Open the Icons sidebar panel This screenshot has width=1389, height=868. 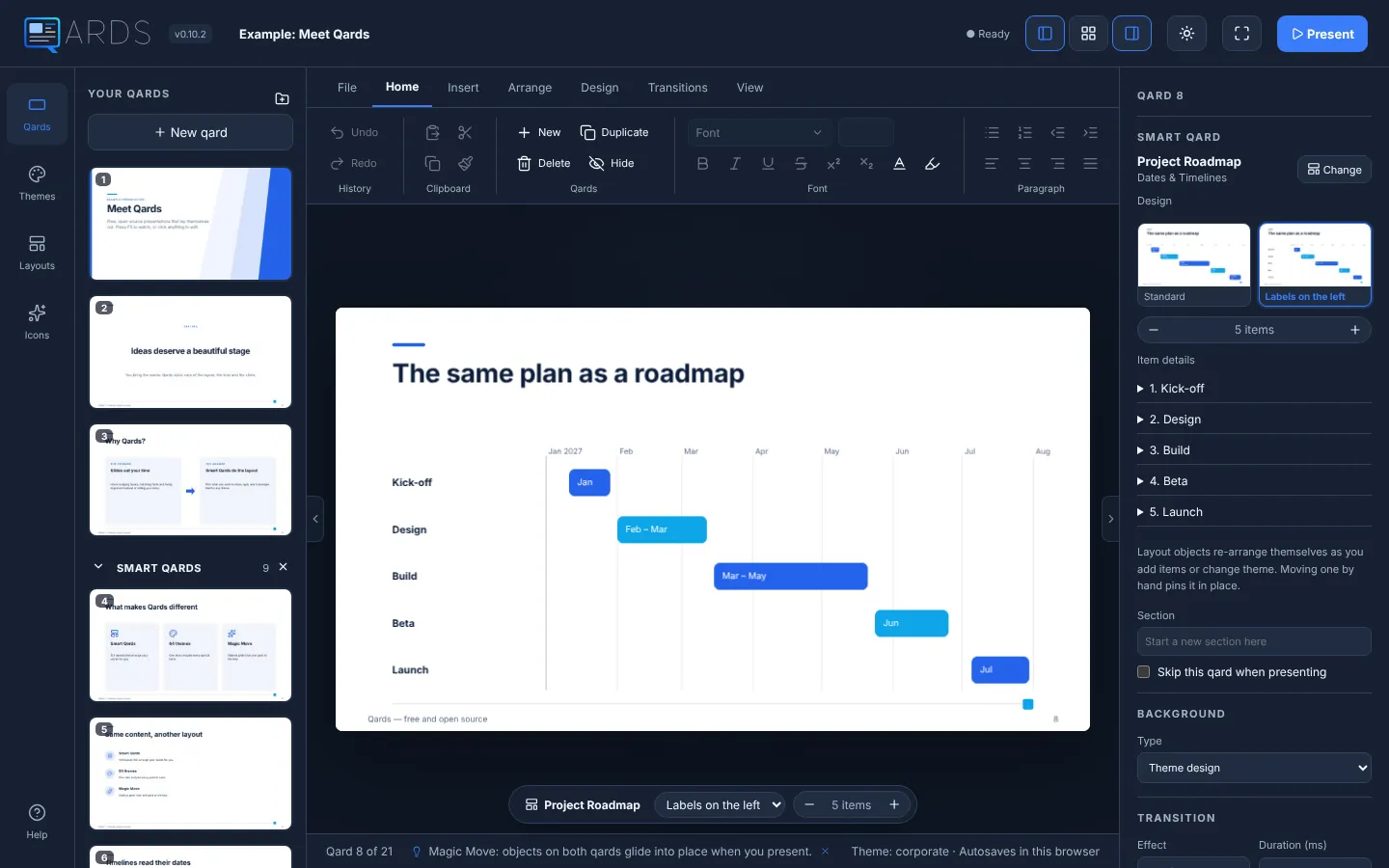click(x=37, y=322)
